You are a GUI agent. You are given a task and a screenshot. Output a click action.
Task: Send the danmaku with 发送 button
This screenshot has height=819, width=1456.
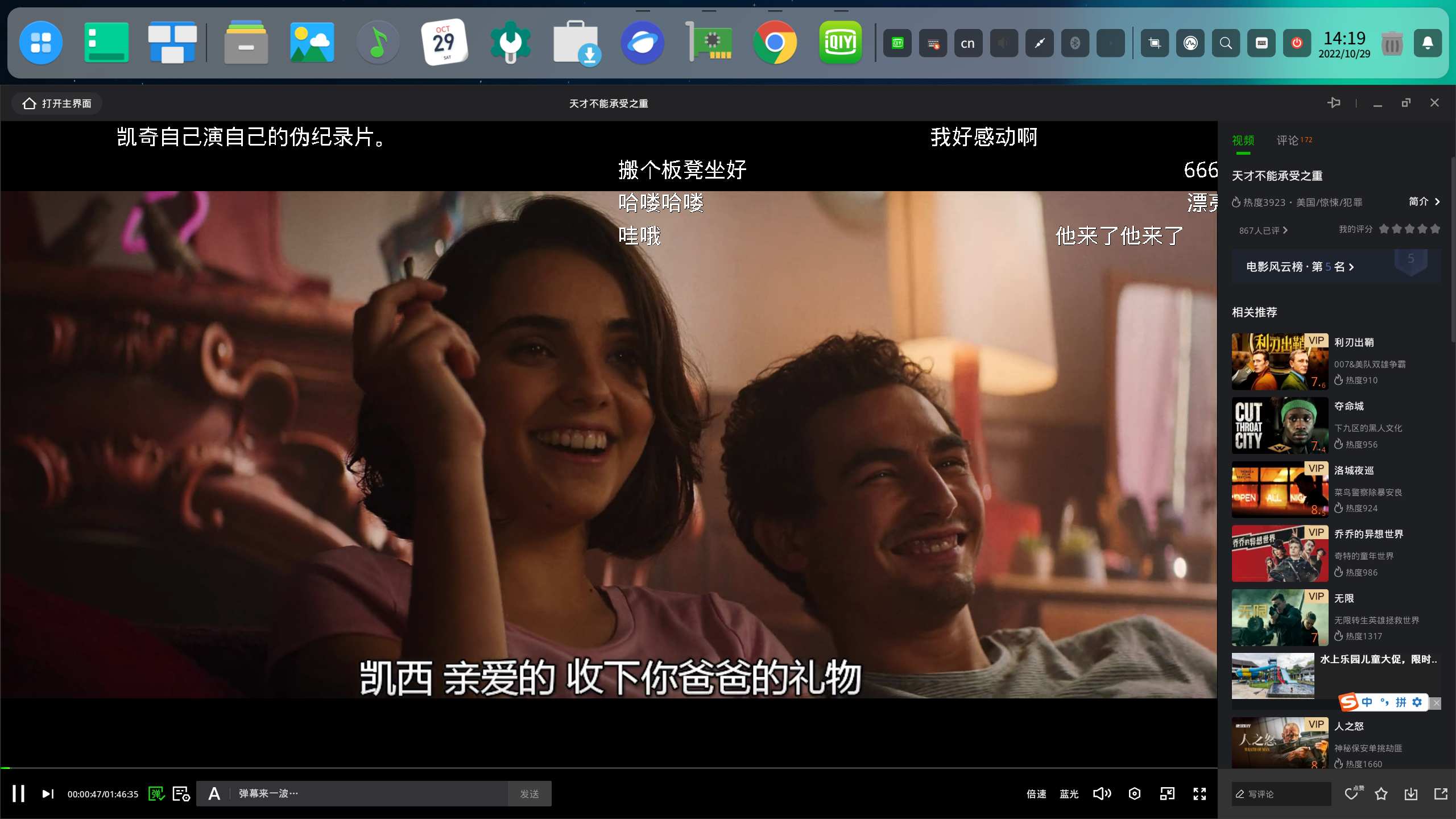[x=530, y=793]
